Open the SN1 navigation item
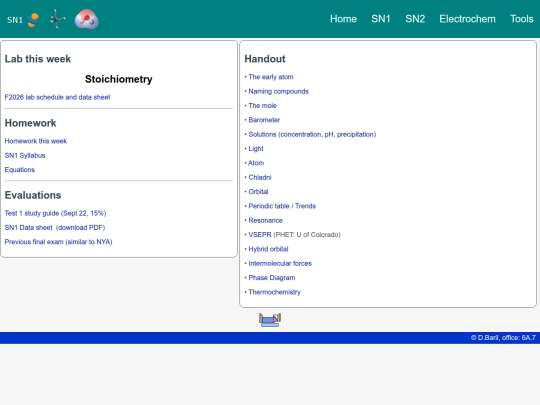 tap(381, 19)
